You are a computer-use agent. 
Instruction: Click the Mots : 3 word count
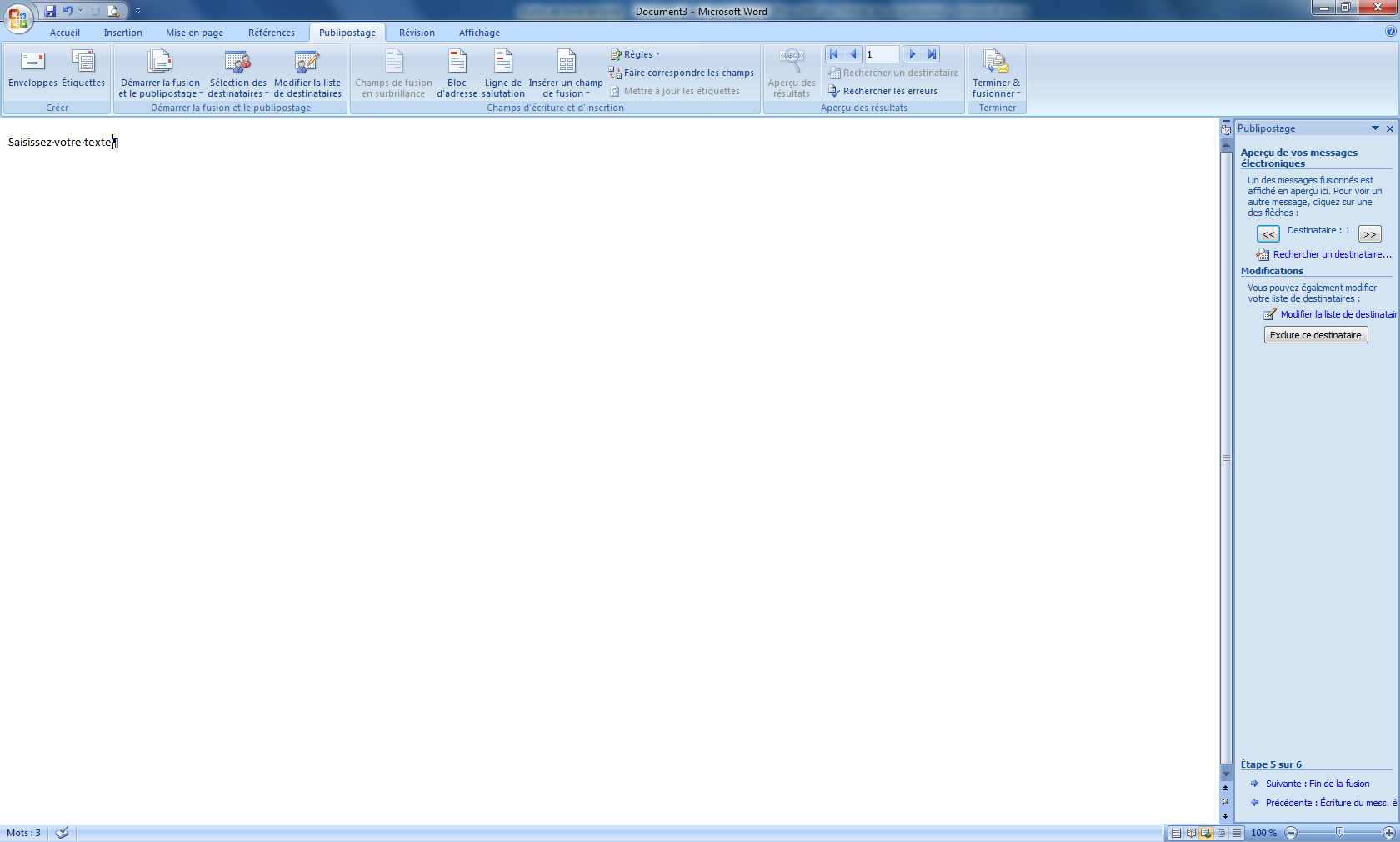[23, 833]
